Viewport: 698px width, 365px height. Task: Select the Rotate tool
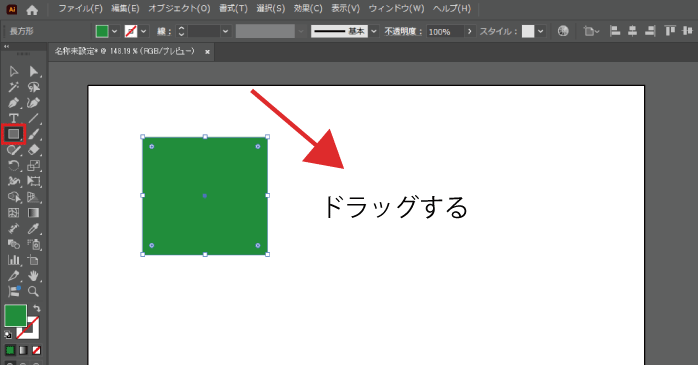(x=13, y=166)
